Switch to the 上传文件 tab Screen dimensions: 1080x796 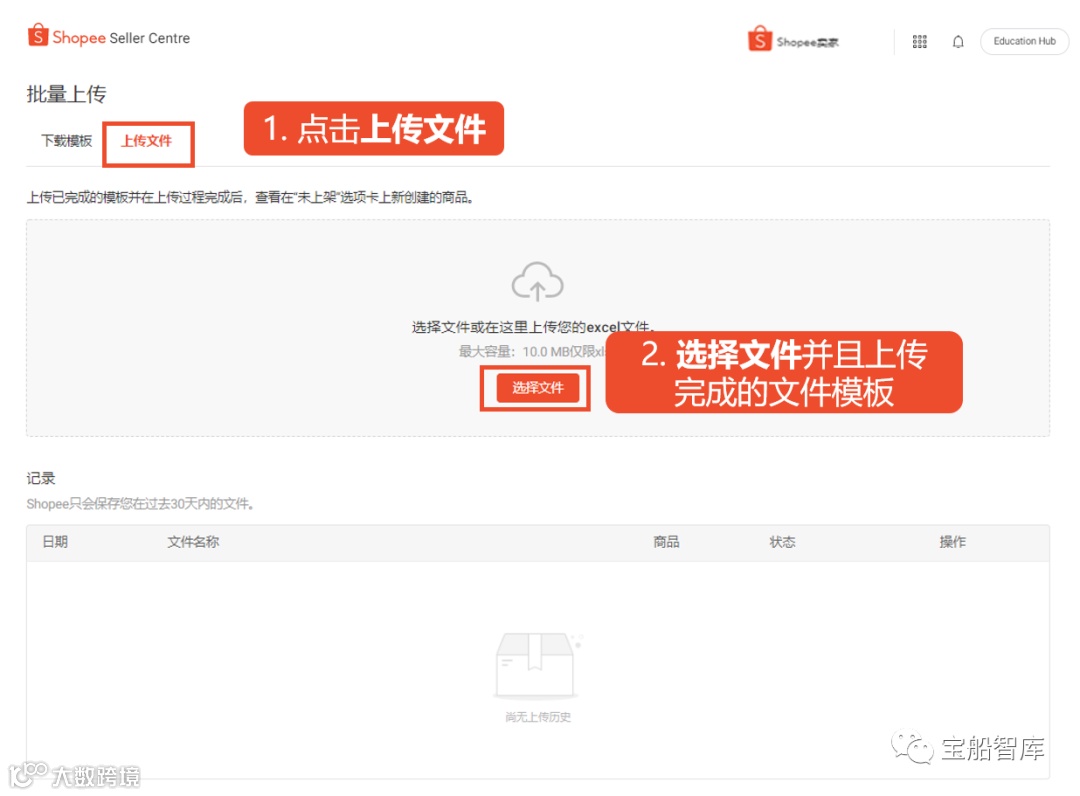147,141
